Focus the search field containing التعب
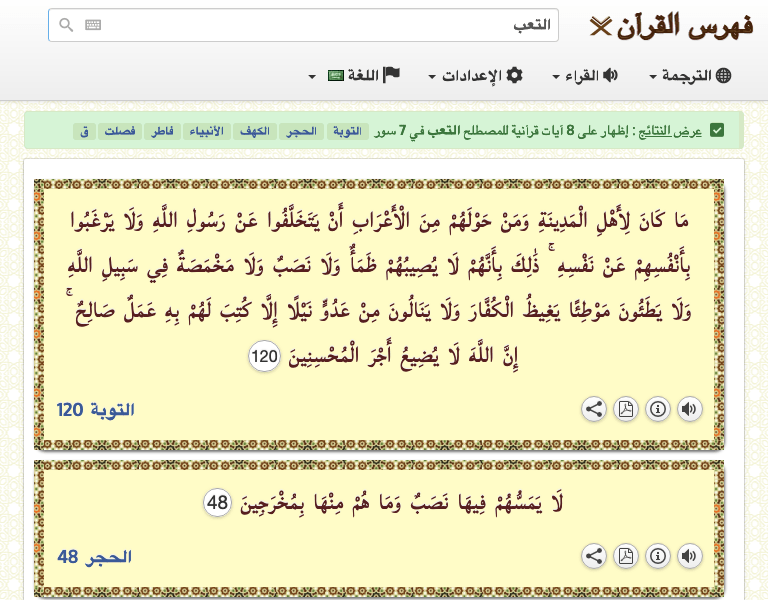 pos(320,26)
